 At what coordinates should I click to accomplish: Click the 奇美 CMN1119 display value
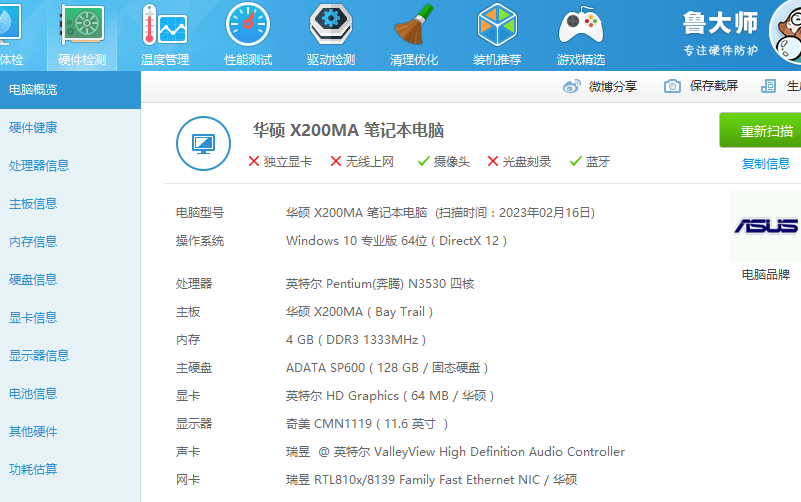[x=367, y=424]
